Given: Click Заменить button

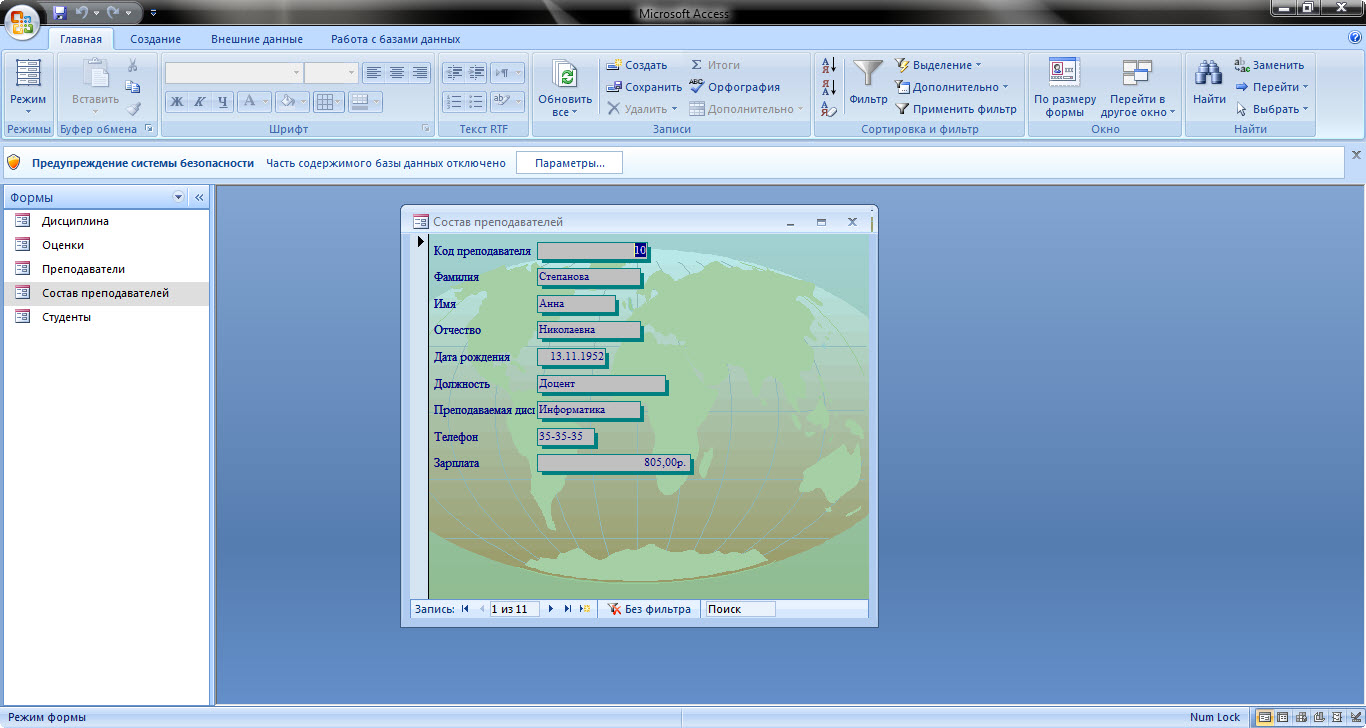Looking at the screenshot, I should [1269, 65].
